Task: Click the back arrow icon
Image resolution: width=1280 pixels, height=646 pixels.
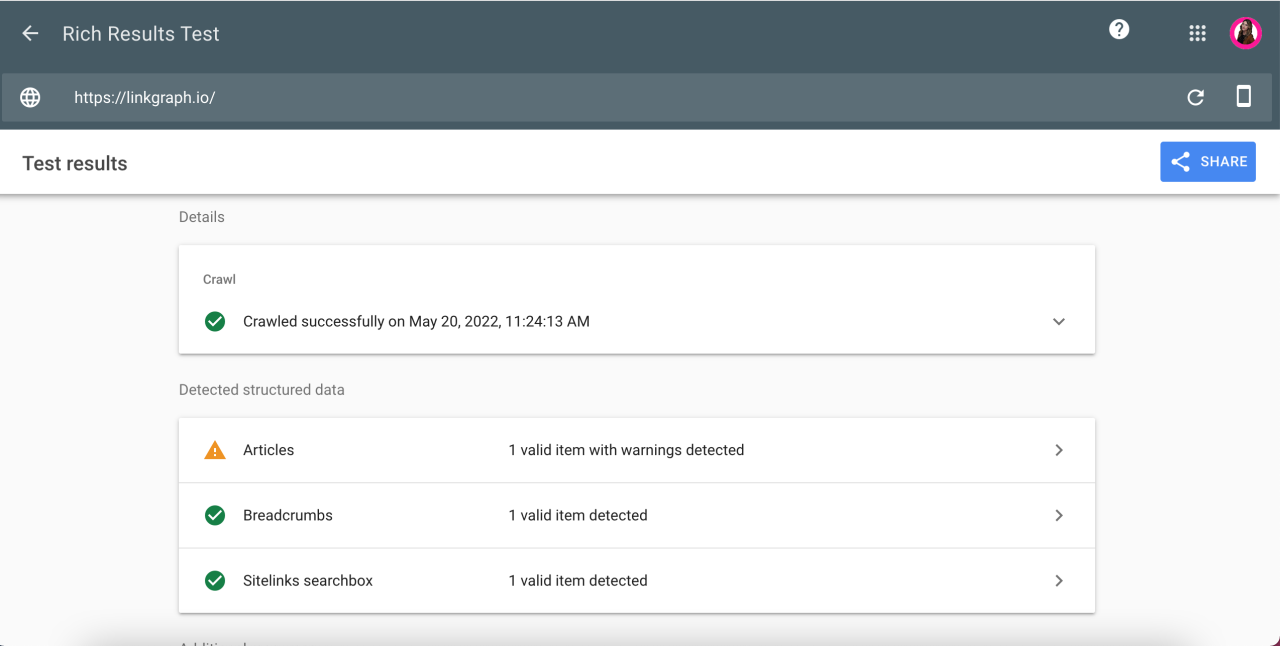Action: pyautogui.click(x=30, y=34)
